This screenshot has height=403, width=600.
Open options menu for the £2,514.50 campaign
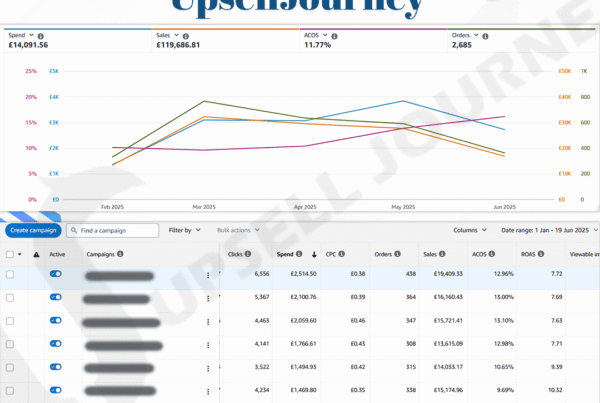coord(208,275)
